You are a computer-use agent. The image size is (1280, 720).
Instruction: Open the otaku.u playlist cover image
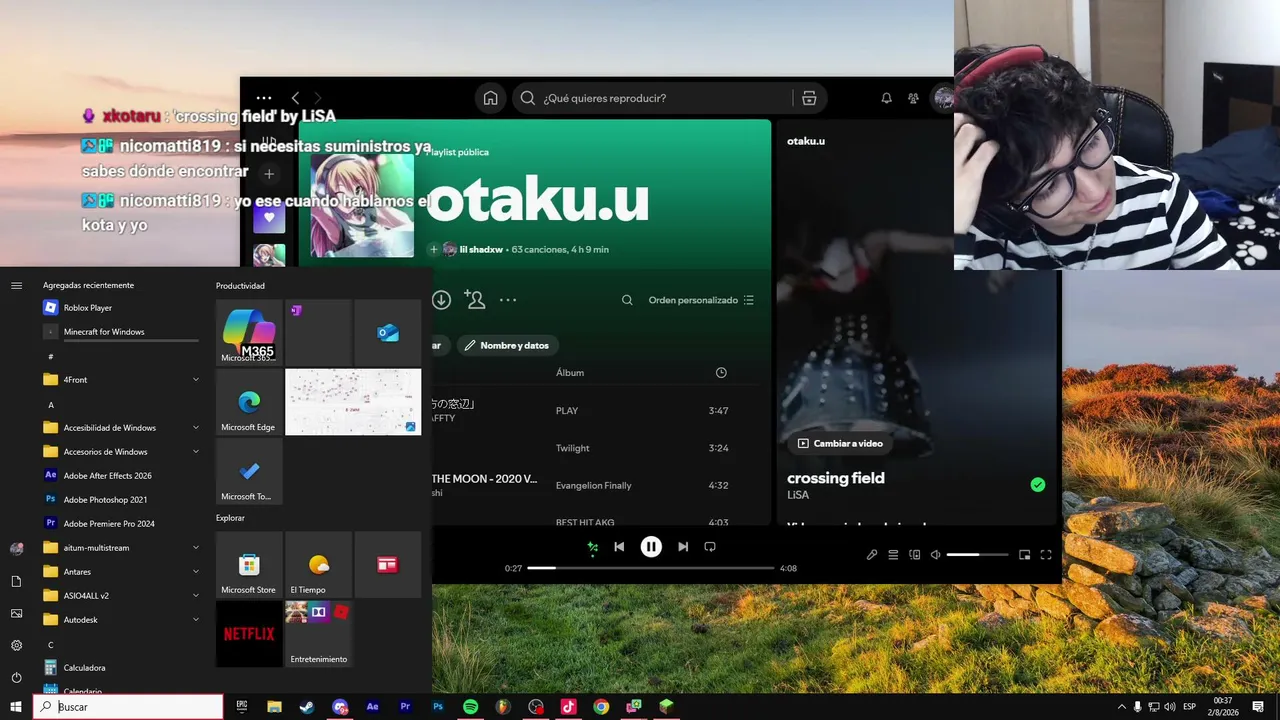coord(362,205)
